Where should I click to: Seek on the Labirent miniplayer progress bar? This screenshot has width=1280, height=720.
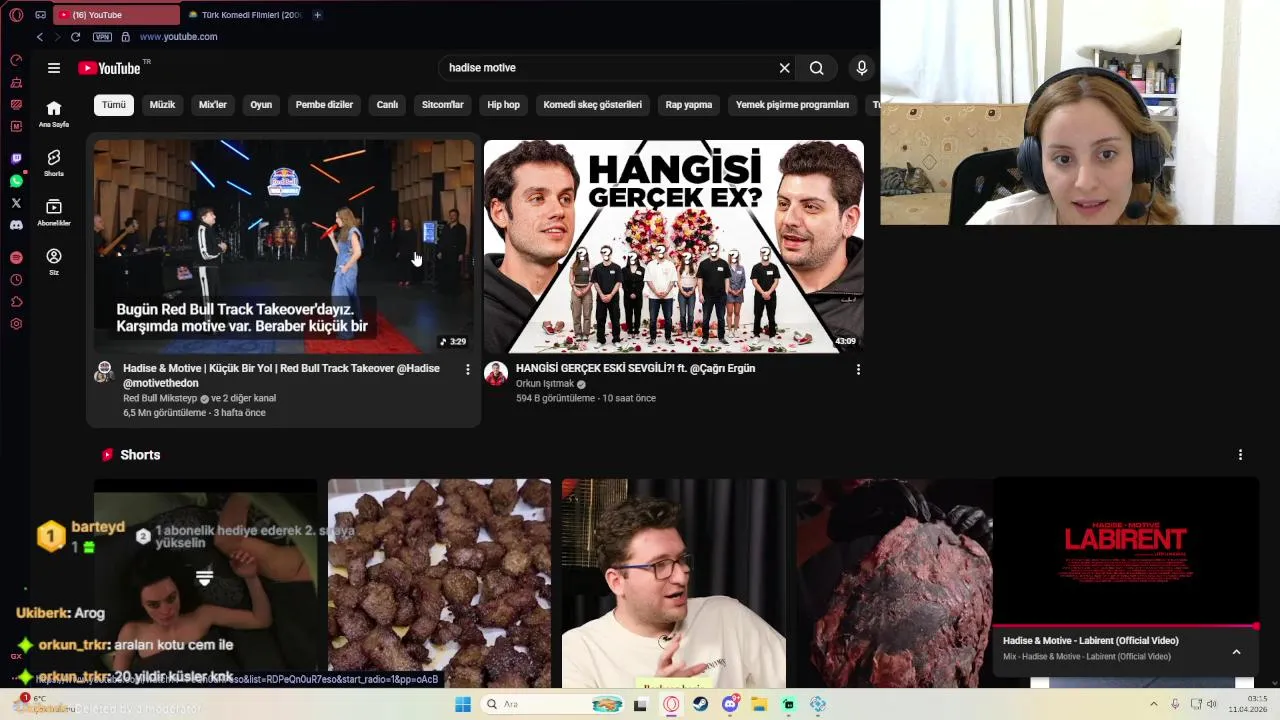tap(1126, 626)
